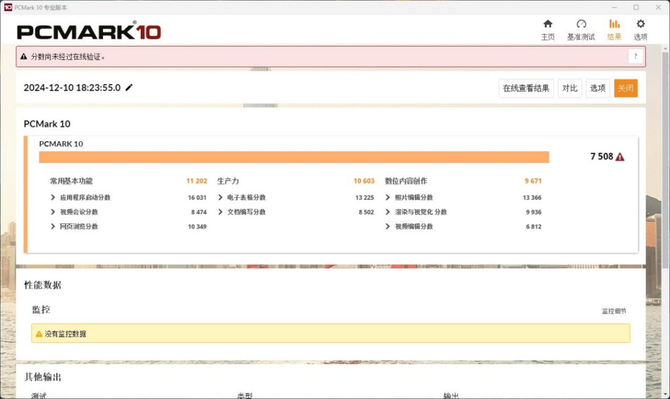Open the 主页 home icon
670x399 pixels.
(548, 24)
